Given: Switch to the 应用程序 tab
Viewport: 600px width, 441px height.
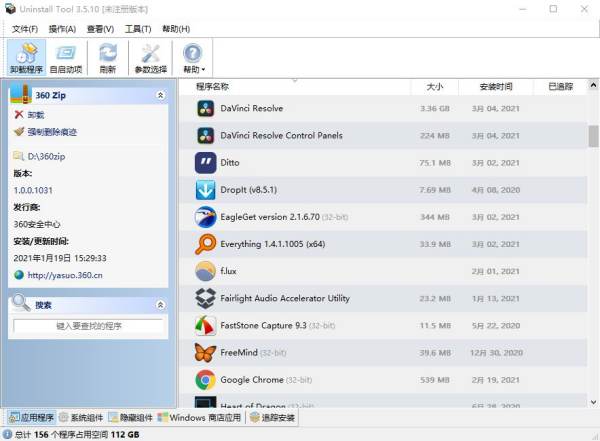Looking at the screenshot, I should (x=32, y=418).
